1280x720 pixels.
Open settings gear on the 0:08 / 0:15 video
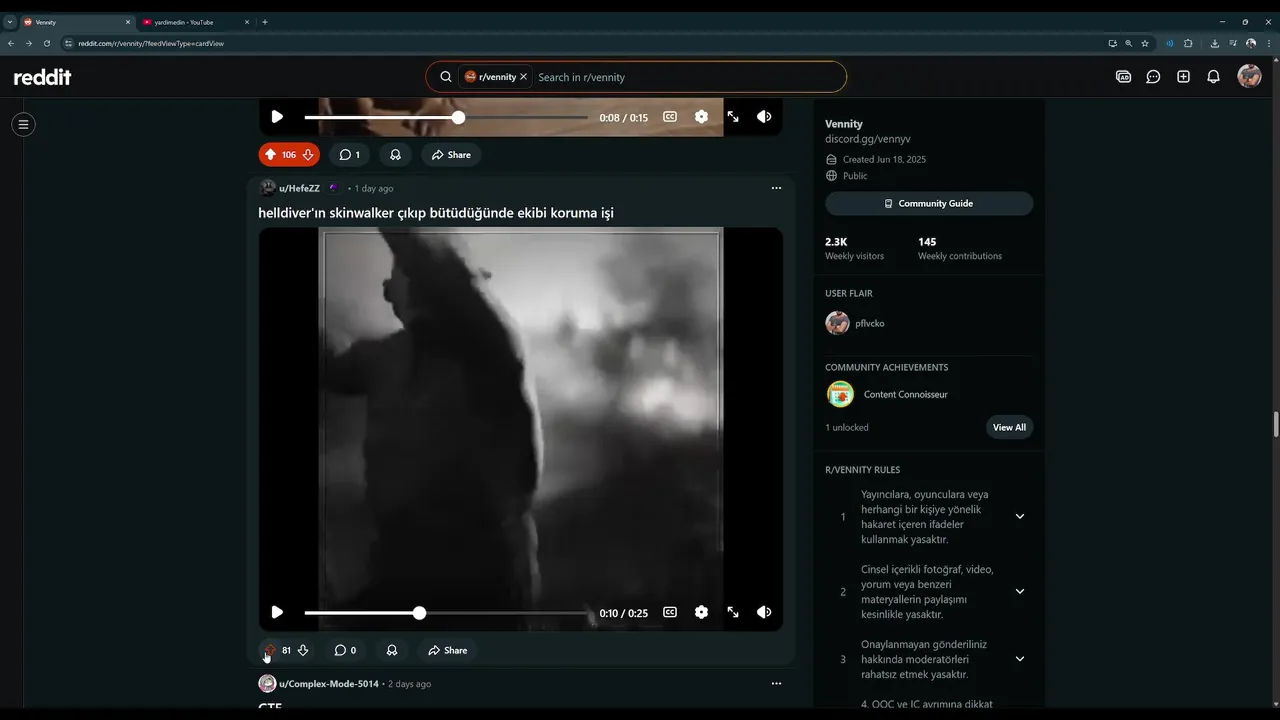click(701, 117)
